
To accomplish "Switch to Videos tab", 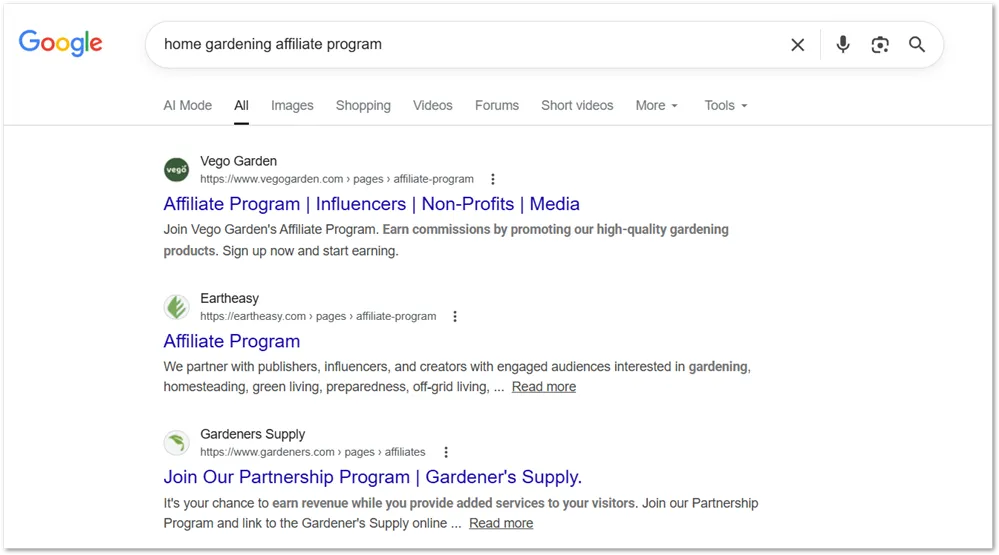I will (x=433, y=106).
